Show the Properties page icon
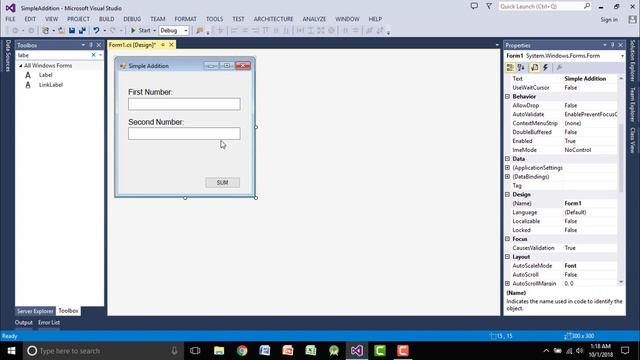Image resolution: width=640 pixels, height=360 pixels. [x=534, y=68]
